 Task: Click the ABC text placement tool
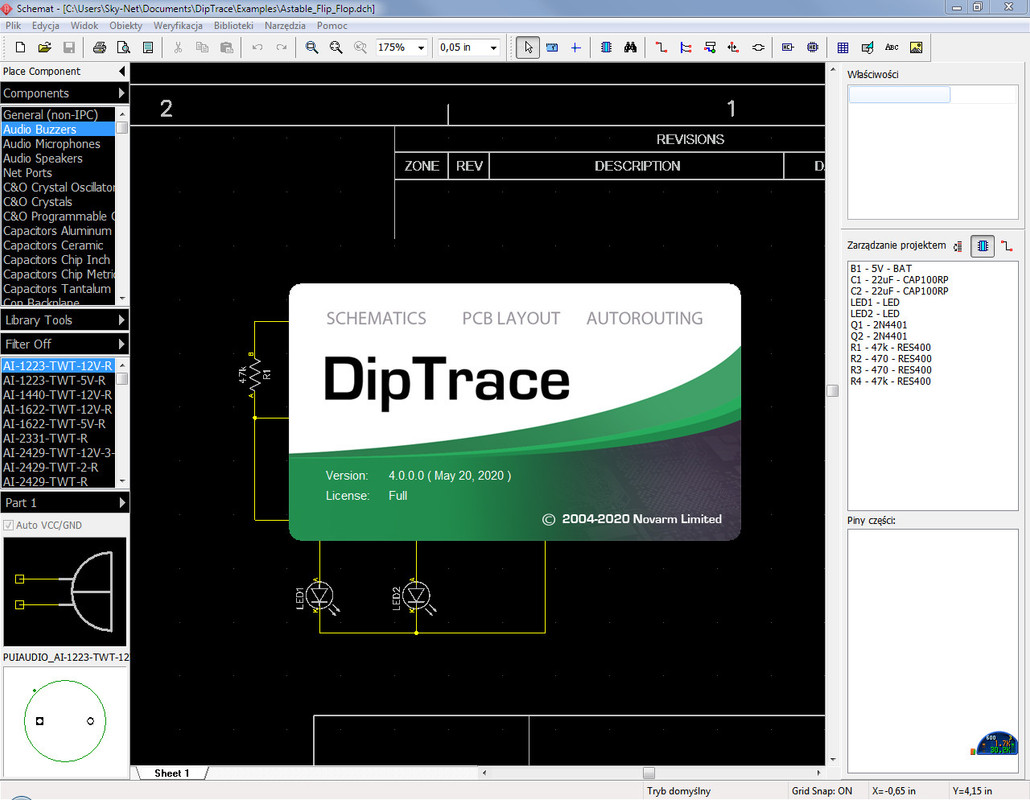[x=891, y=47]
